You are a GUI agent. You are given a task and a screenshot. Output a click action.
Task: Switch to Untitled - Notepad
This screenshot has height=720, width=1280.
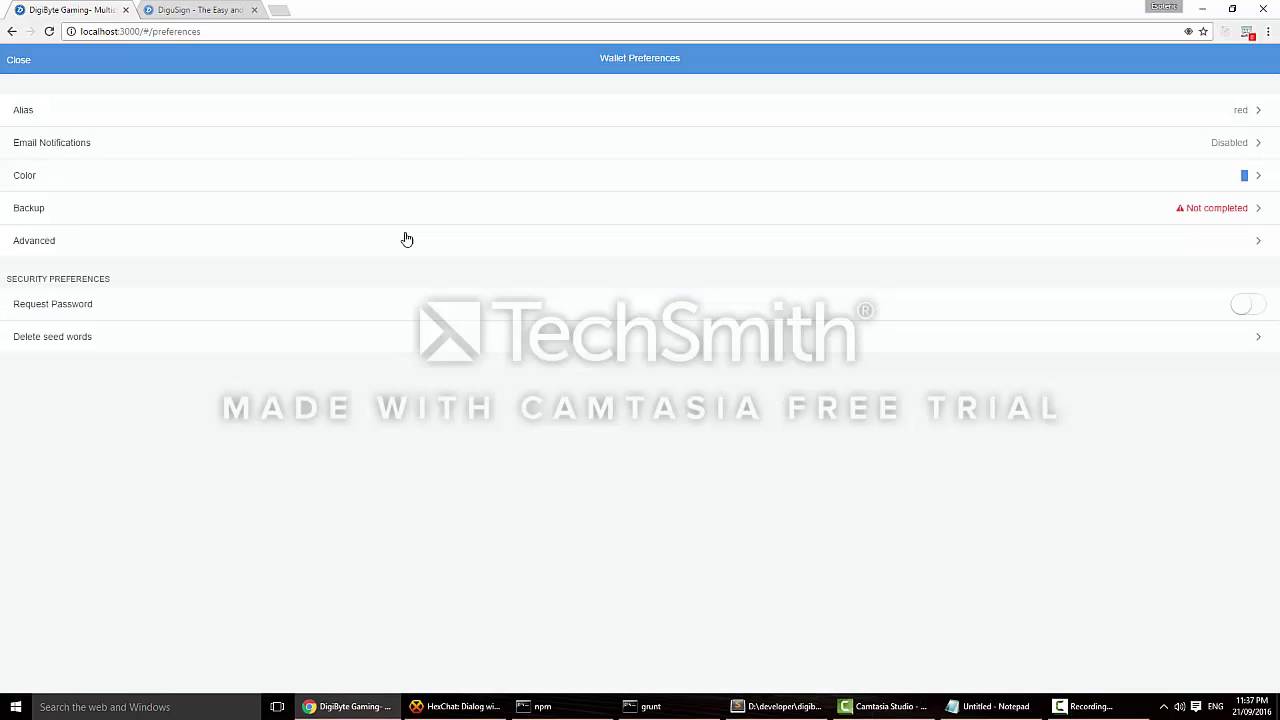[x=990, y=706]
